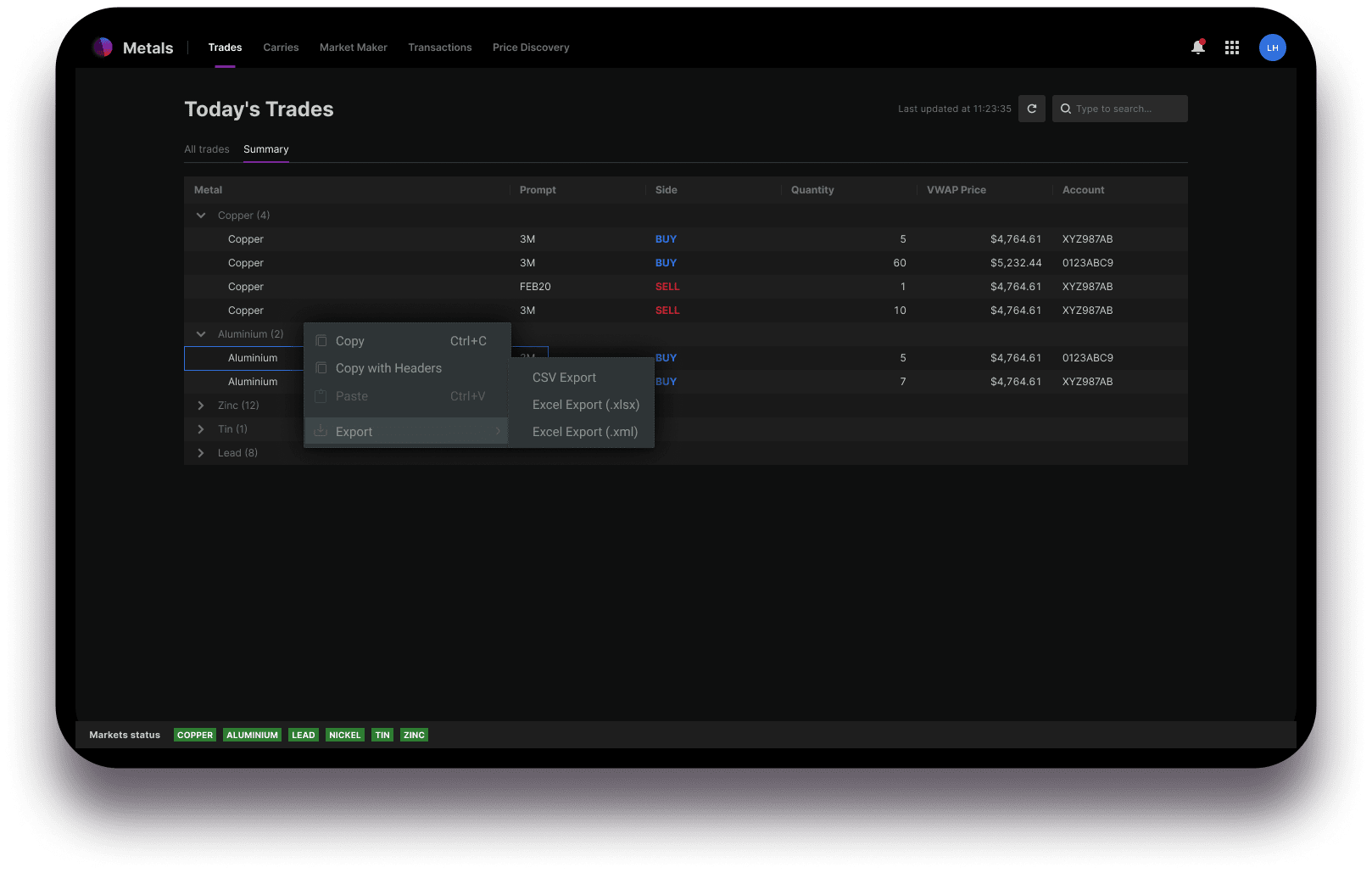This screenshot has height=873, width=1372.
Task: Click the FEB20 row SELL side cell
Action: [x=713, y=287]
